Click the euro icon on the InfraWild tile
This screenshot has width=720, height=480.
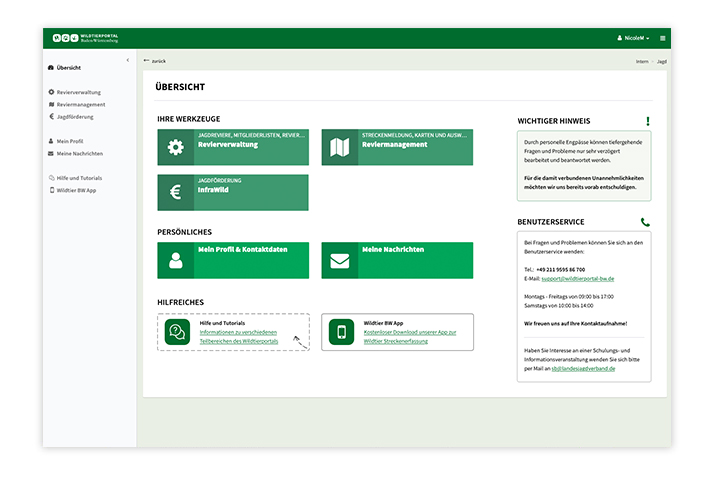tap(175, 192)
